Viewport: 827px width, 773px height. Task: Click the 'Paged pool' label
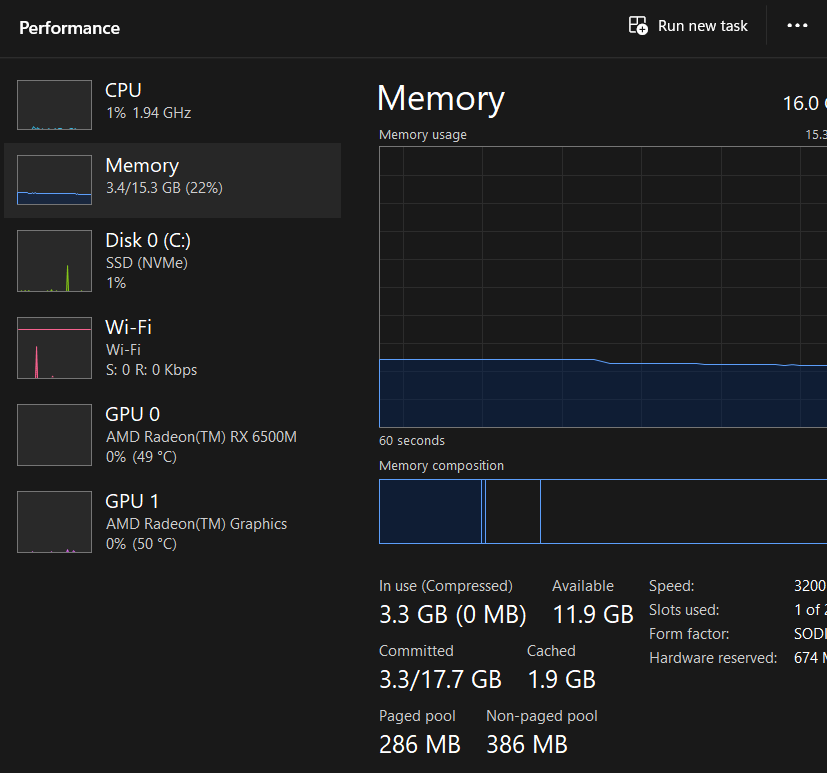pyautogui.click(x=417, y=716)
